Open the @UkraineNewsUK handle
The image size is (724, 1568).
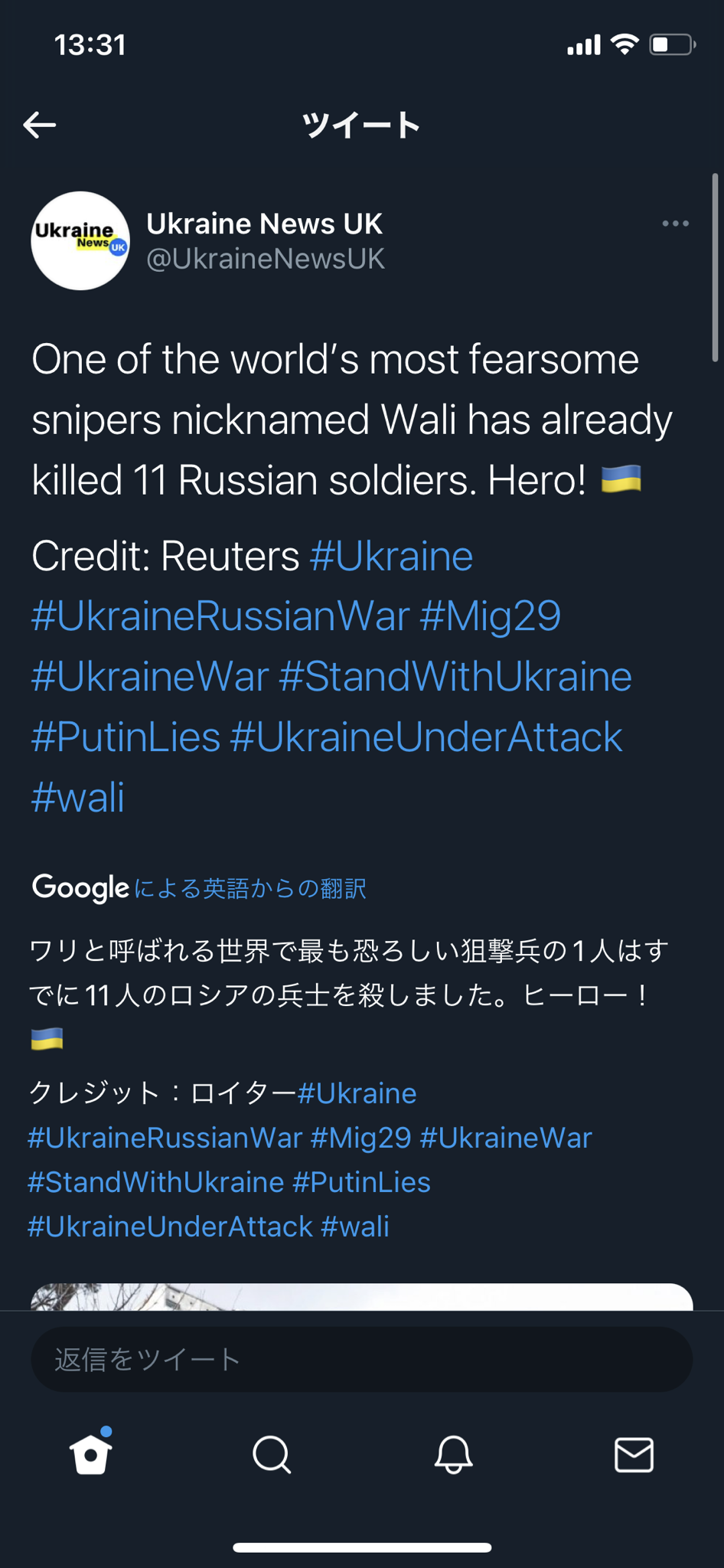265,259
